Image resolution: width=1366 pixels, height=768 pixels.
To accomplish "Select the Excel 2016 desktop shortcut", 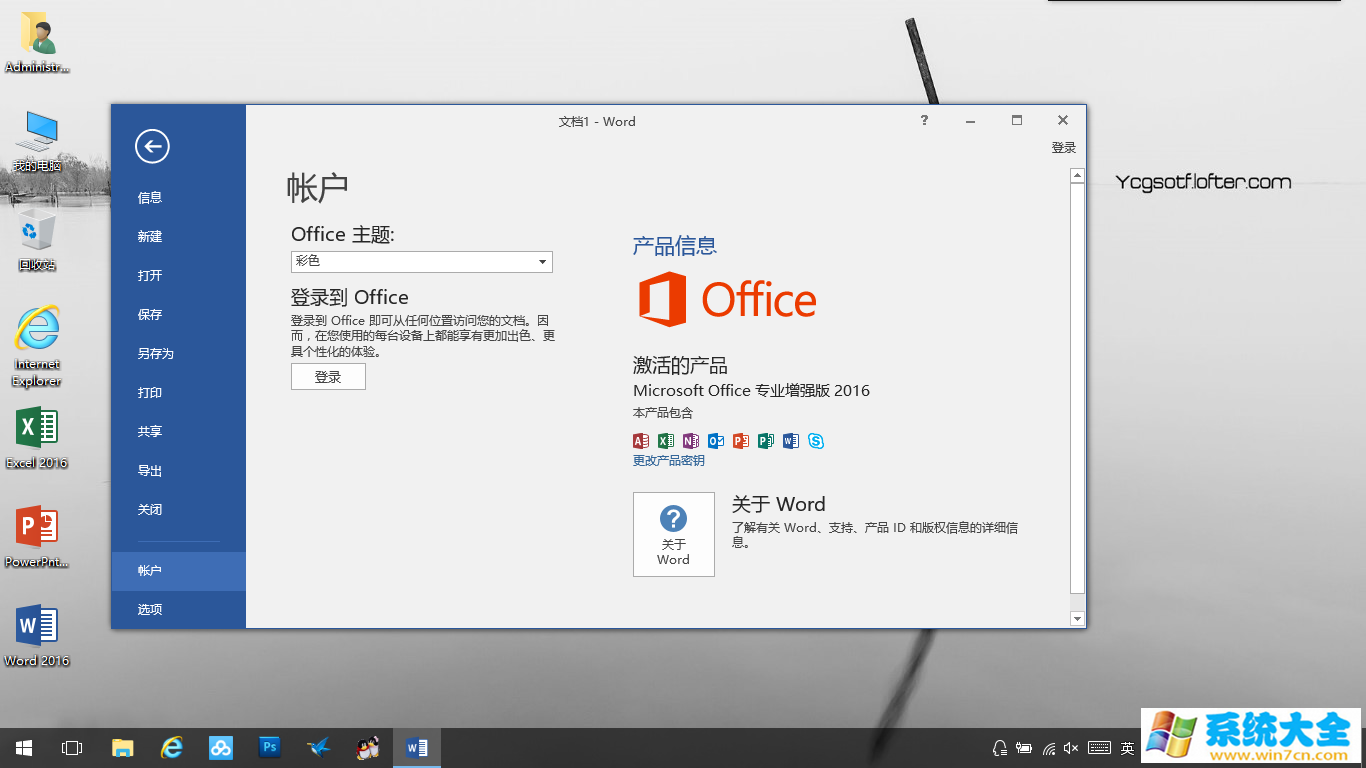I will [x=38, y=438].
